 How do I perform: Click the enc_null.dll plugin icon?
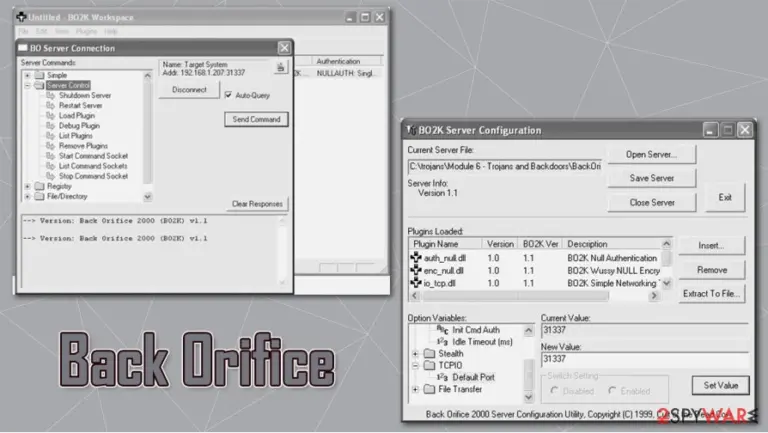click(416, 270)
